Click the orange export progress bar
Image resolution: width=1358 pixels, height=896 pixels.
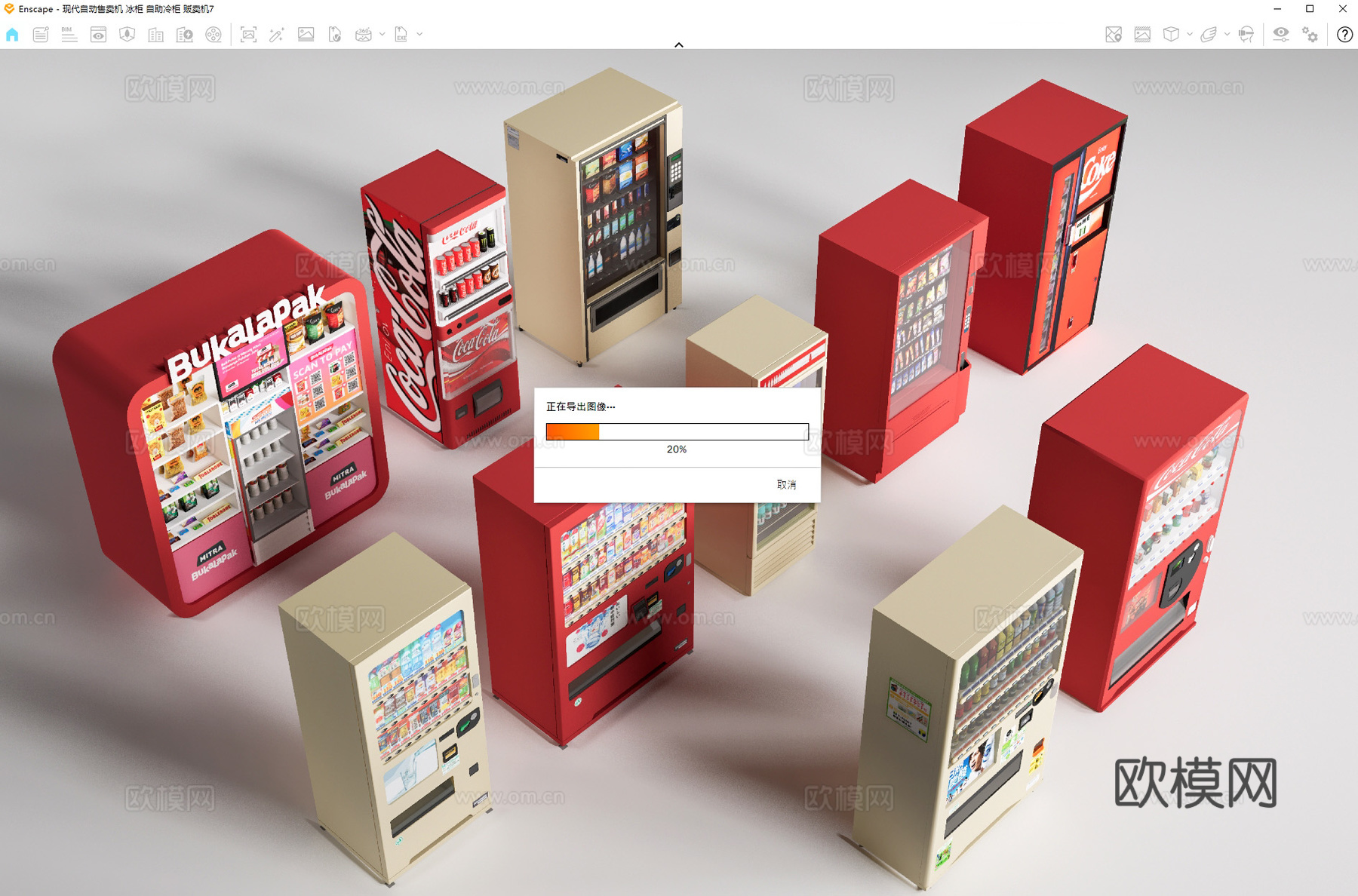tap(677, 431)
